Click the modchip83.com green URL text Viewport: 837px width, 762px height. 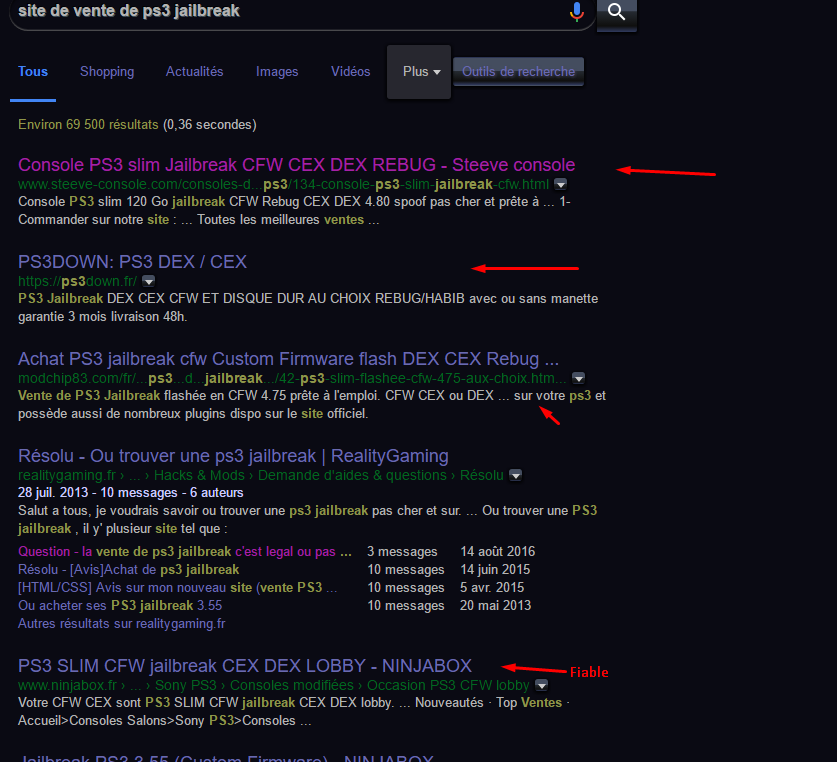292,378
